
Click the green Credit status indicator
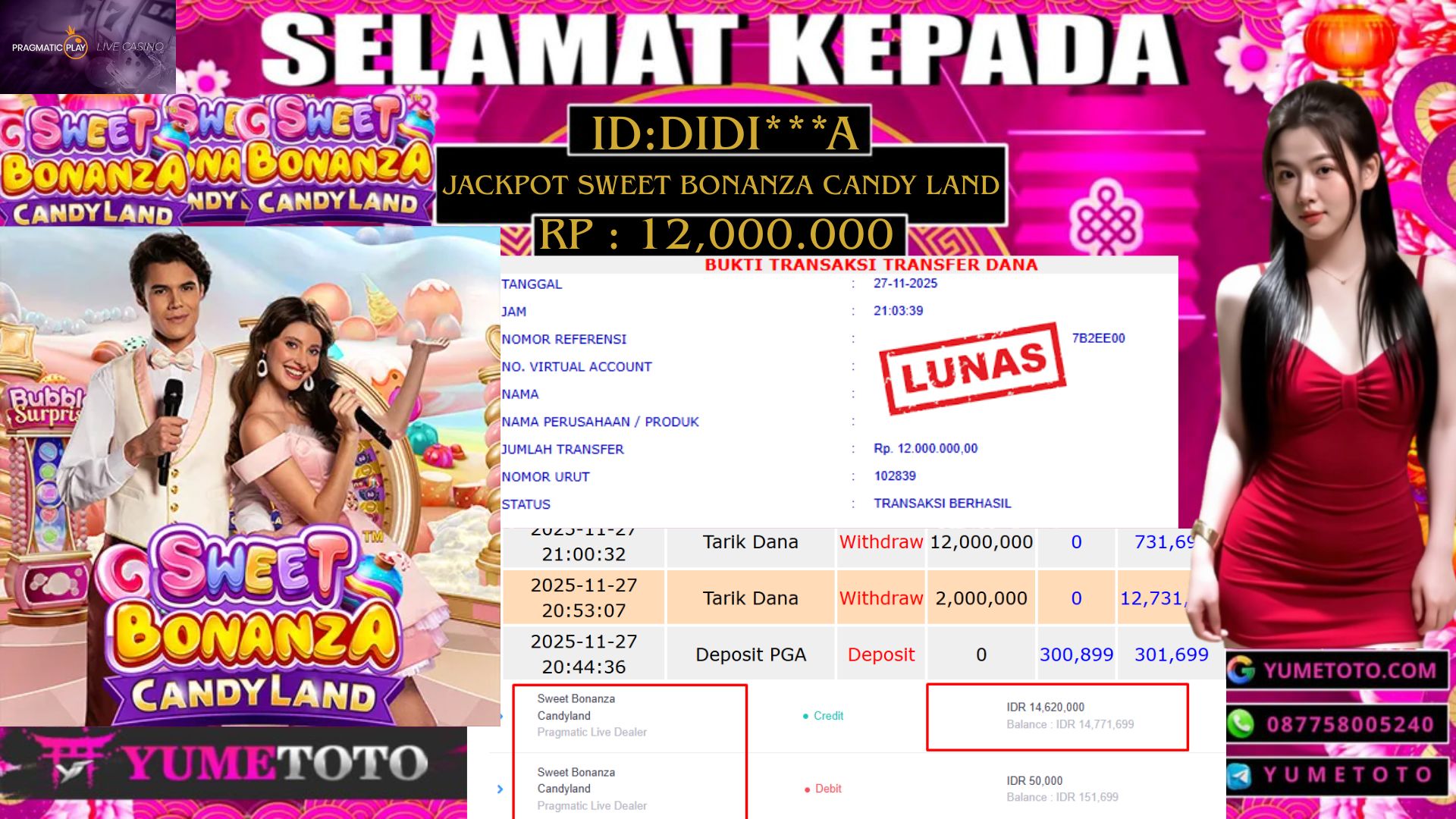coord(823,716)
